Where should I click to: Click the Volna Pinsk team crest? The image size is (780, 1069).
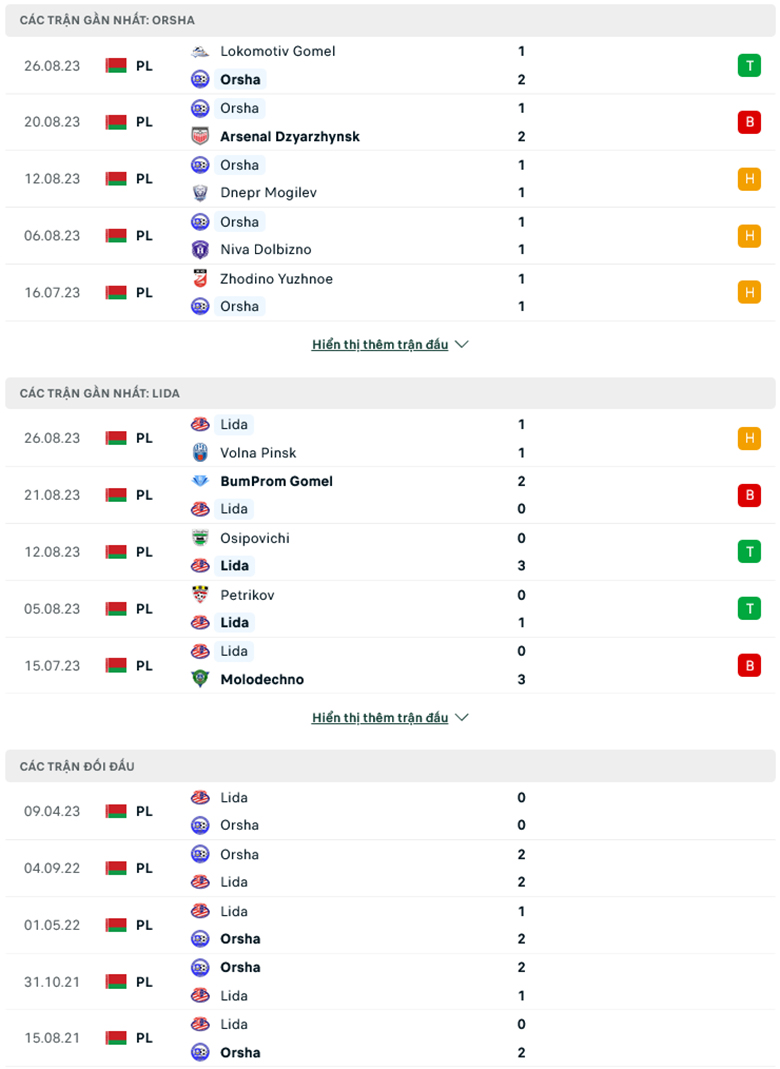pyautogui.click(x=200, y=453)
